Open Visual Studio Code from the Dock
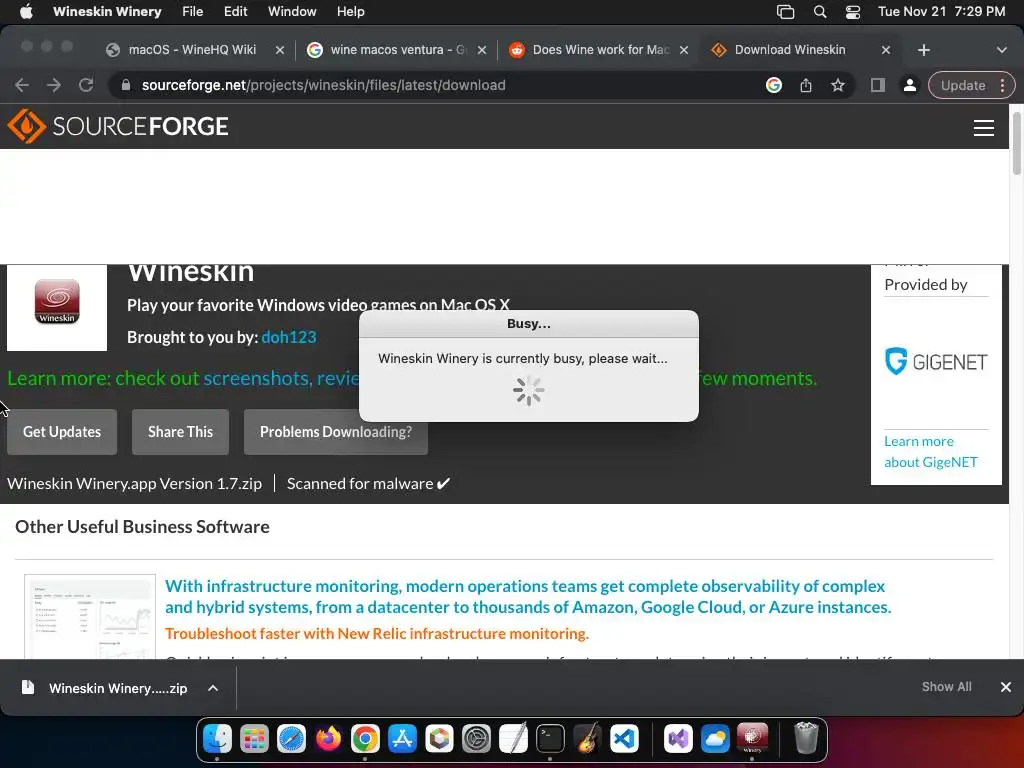The height and width of the screenshot is (768, 1024). tap(624, 739)
